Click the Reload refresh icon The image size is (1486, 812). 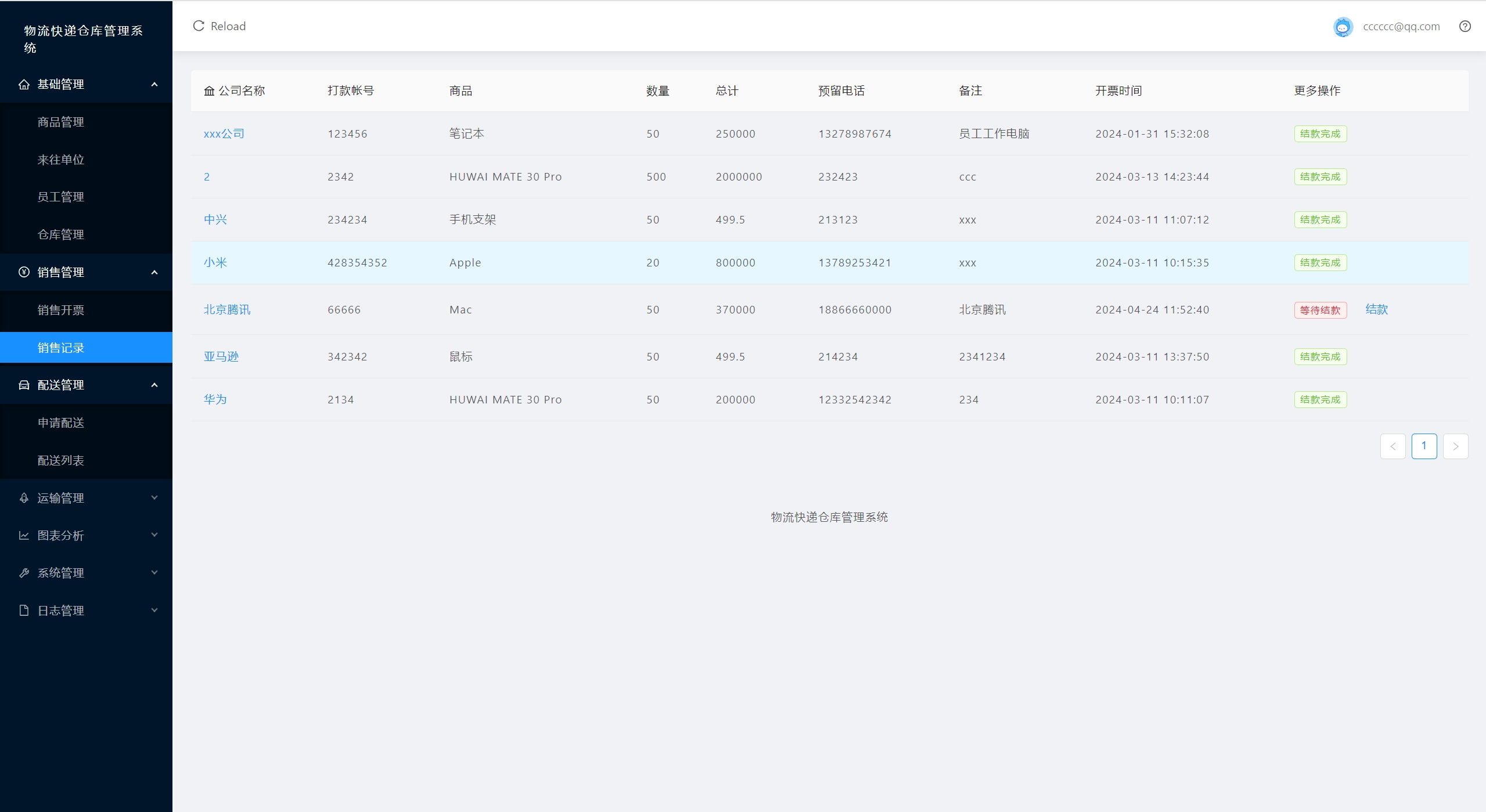(199, 26)
